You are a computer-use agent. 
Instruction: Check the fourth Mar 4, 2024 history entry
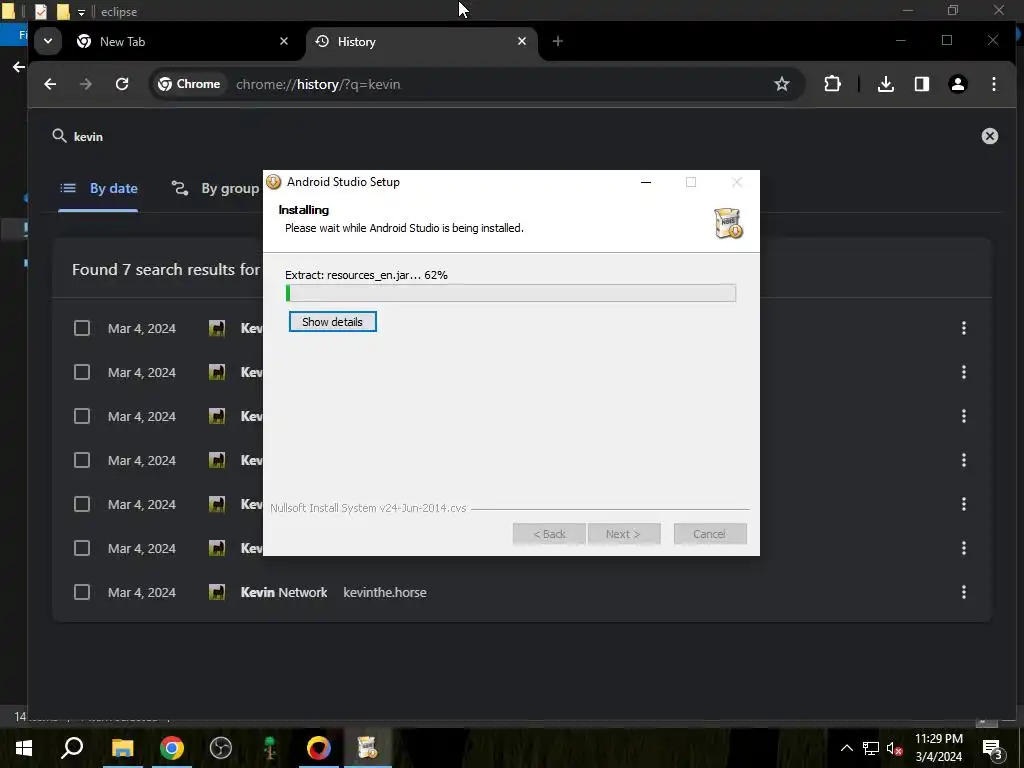point(82,460)
